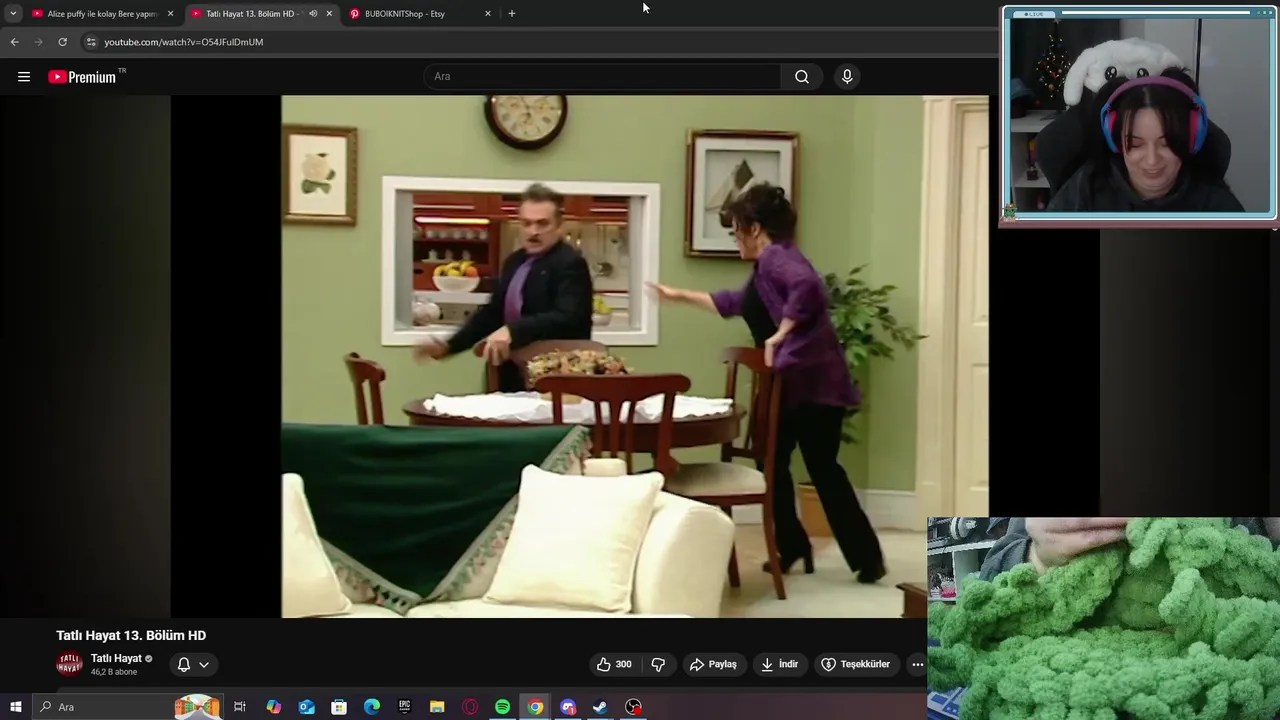The height and width of the screenshot is (720, 1280).
Task: Reload the page with the refresh icon
Action: [62, 42]
